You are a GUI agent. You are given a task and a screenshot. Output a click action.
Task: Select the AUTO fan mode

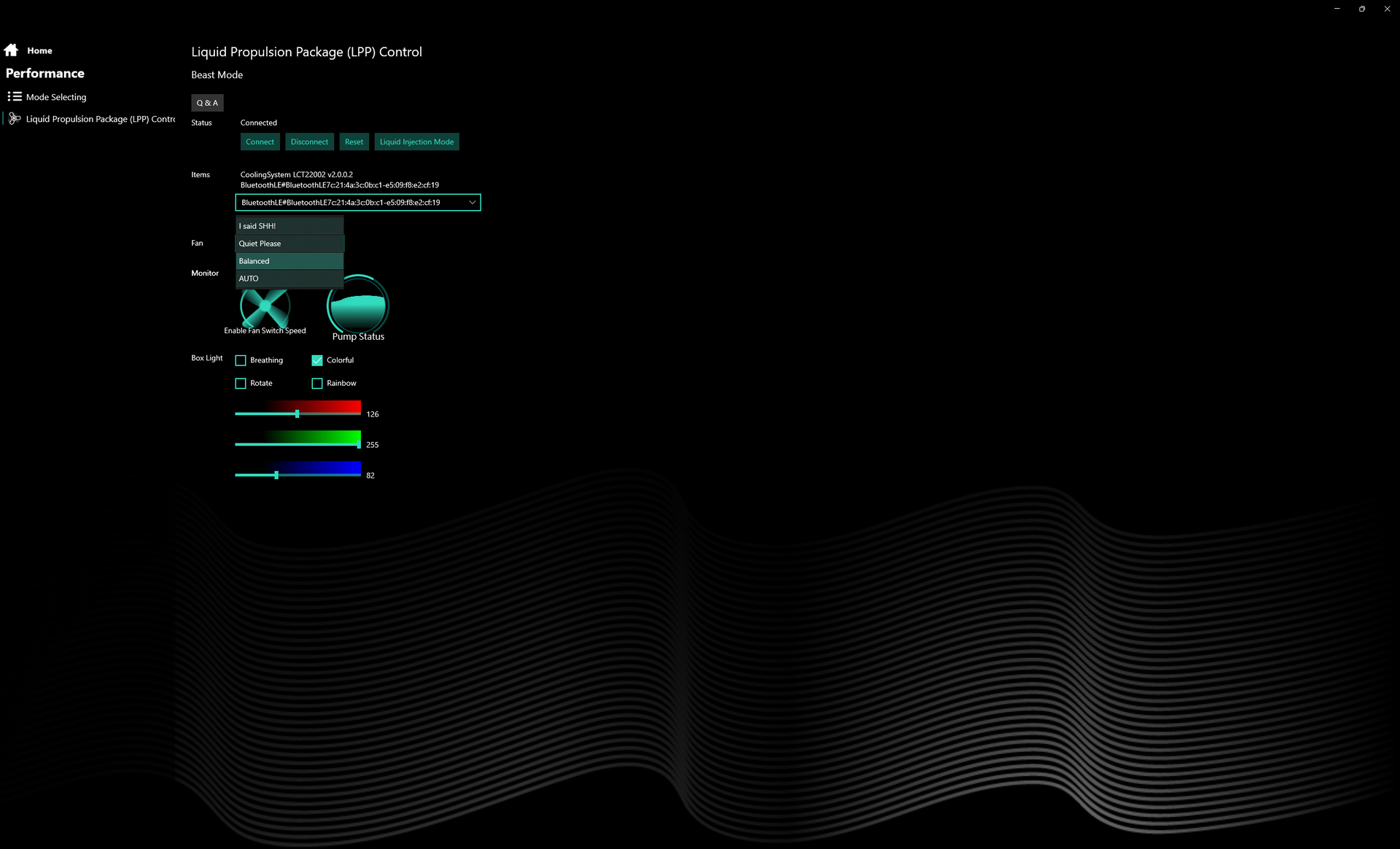click(x=289, y=279)
